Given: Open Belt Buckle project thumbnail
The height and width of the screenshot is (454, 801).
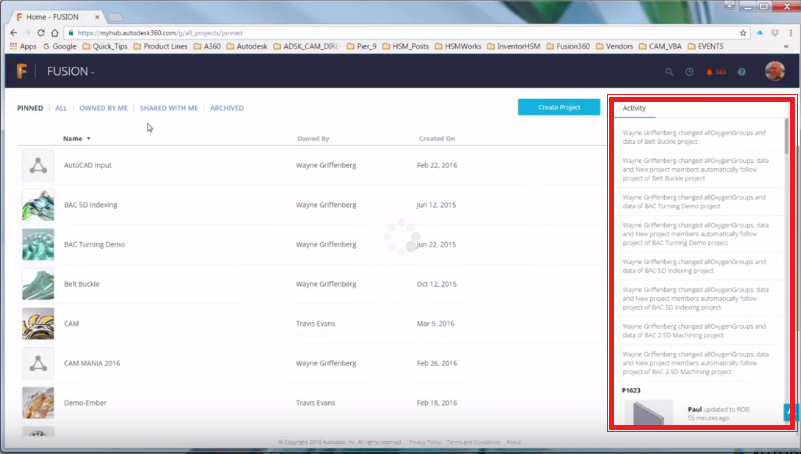Looking at the screenshot, I should click(38, 284).
